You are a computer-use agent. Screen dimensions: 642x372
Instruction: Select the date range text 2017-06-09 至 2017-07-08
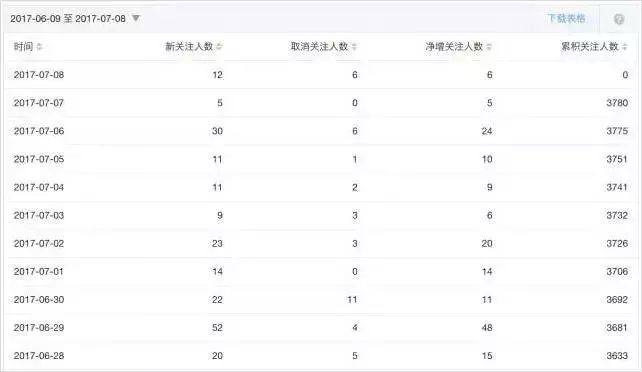coord(68,18)
